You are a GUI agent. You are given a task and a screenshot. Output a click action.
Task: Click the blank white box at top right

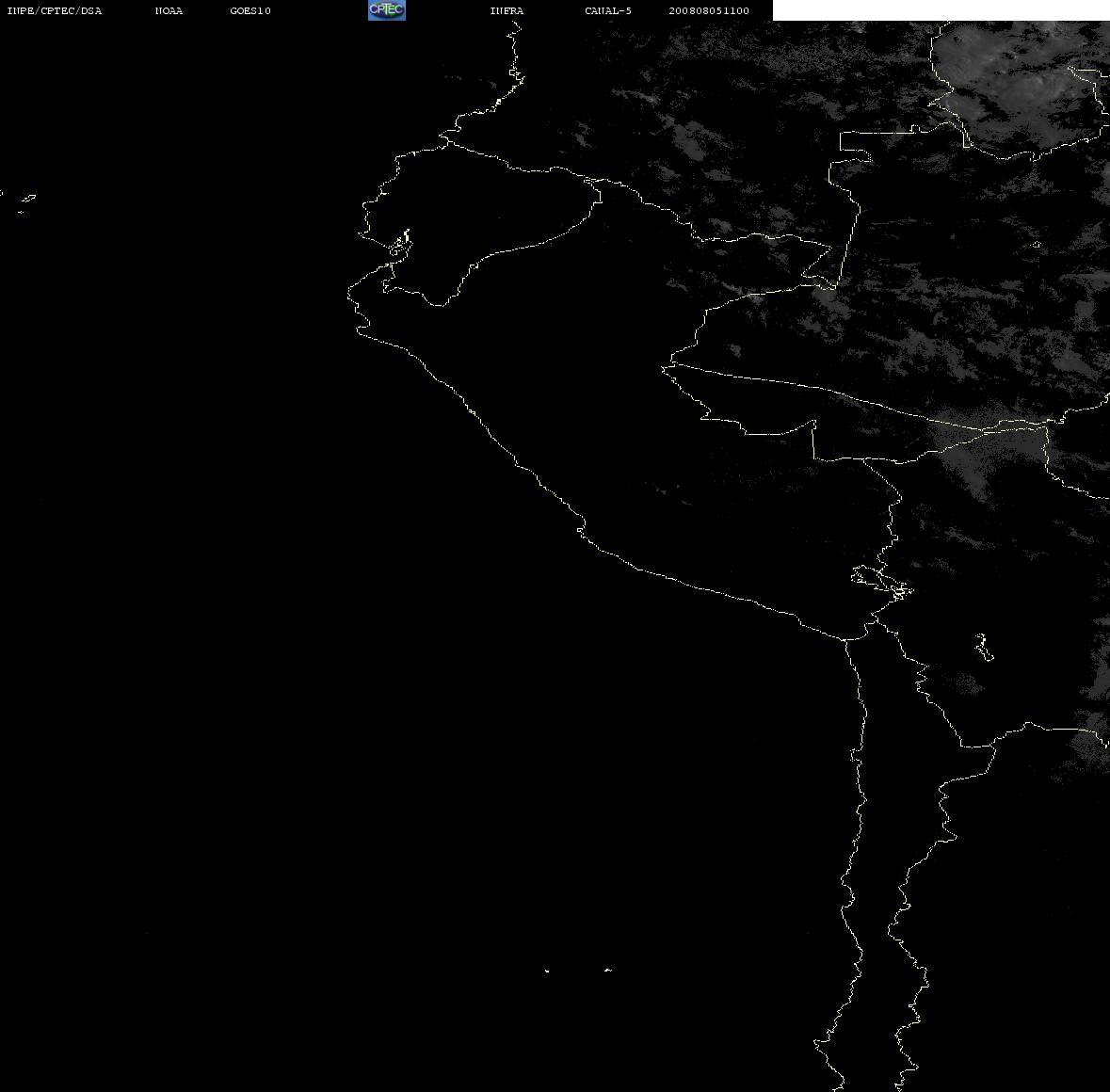941,10
